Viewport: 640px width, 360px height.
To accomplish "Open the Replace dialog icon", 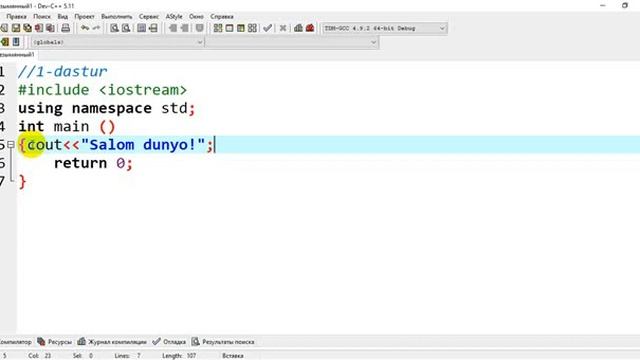I will (x=126, y=28).
